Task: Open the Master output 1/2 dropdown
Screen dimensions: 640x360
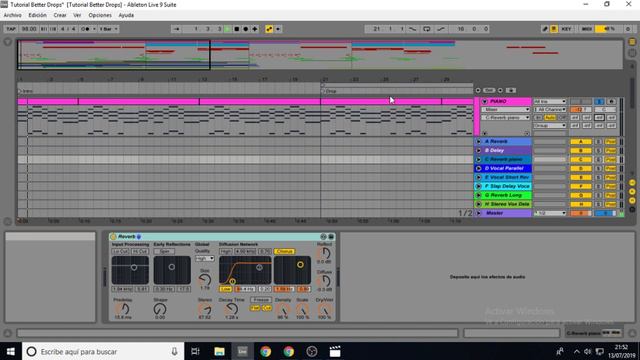Action: pyautogui.click(x=550, y=213)
